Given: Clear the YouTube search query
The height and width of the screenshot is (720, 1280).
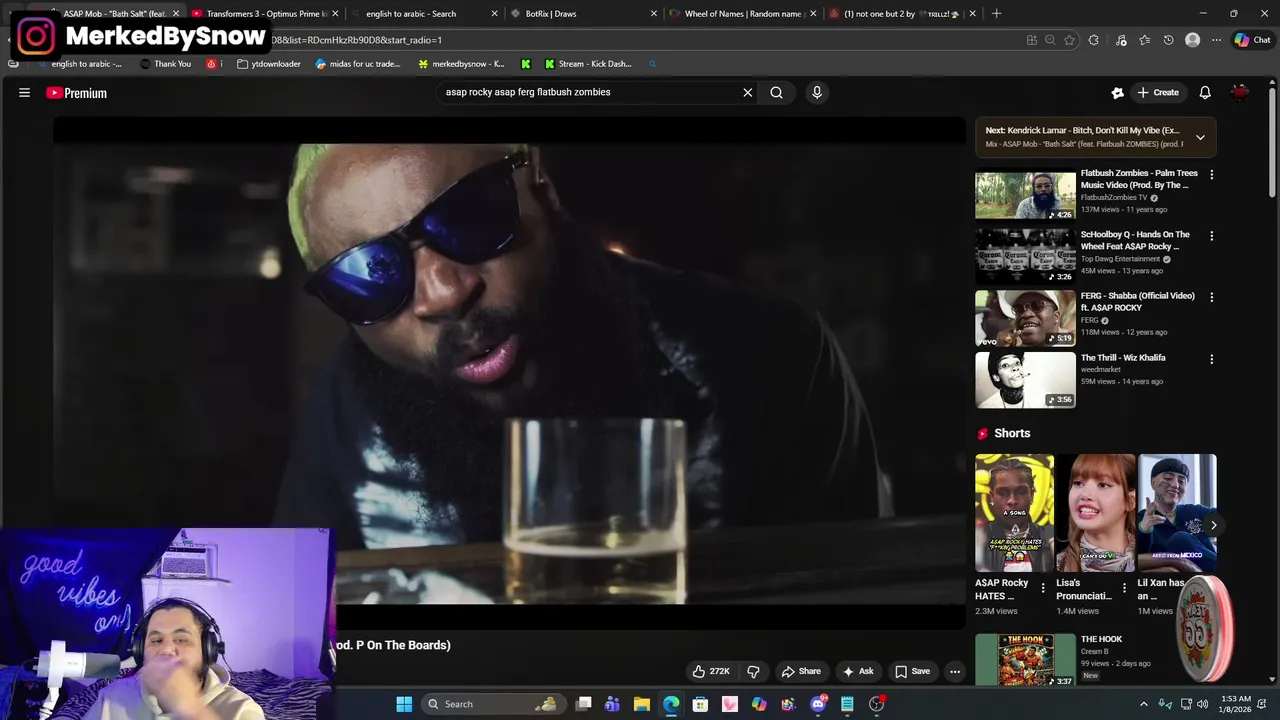Looking at the screenshot, I should pyautogui.click(x=747, y=92).
